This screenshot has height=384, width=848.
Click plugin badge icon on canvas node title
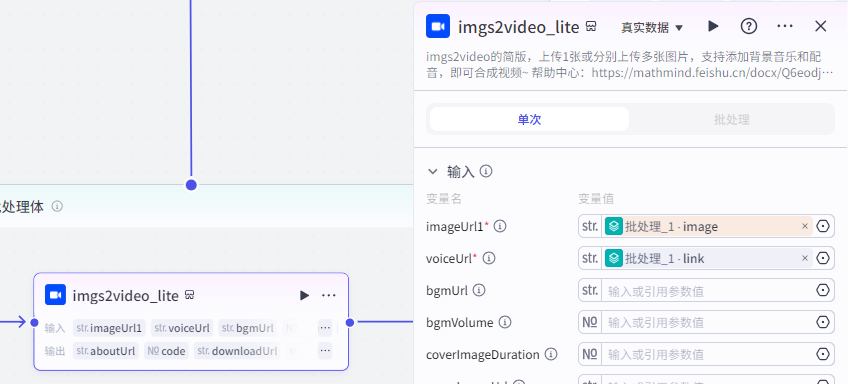[x=189, y=295]
